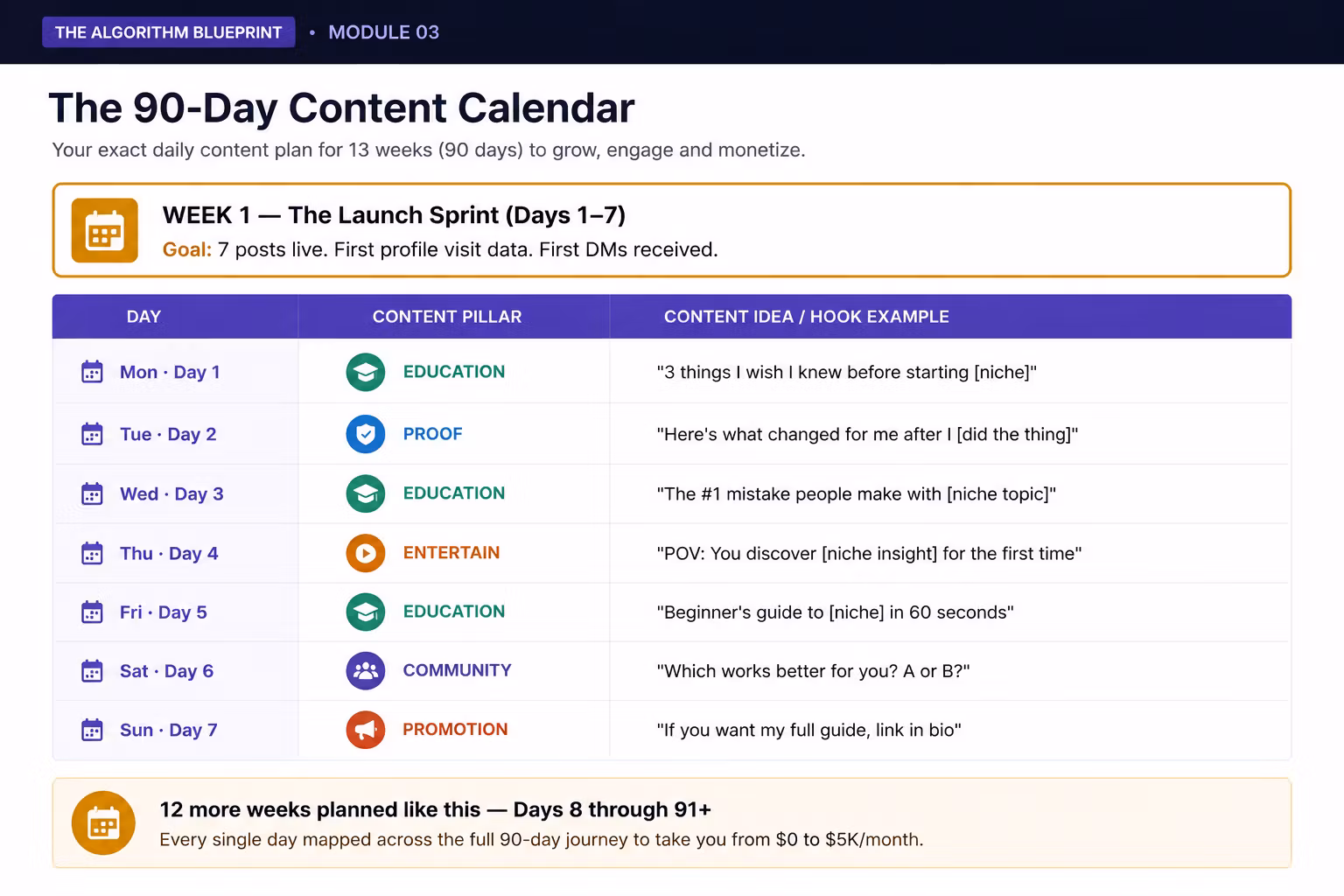Select the Fri · Day 5 label
Viewport: 1344px width, 896px height.
coord(164,612)
